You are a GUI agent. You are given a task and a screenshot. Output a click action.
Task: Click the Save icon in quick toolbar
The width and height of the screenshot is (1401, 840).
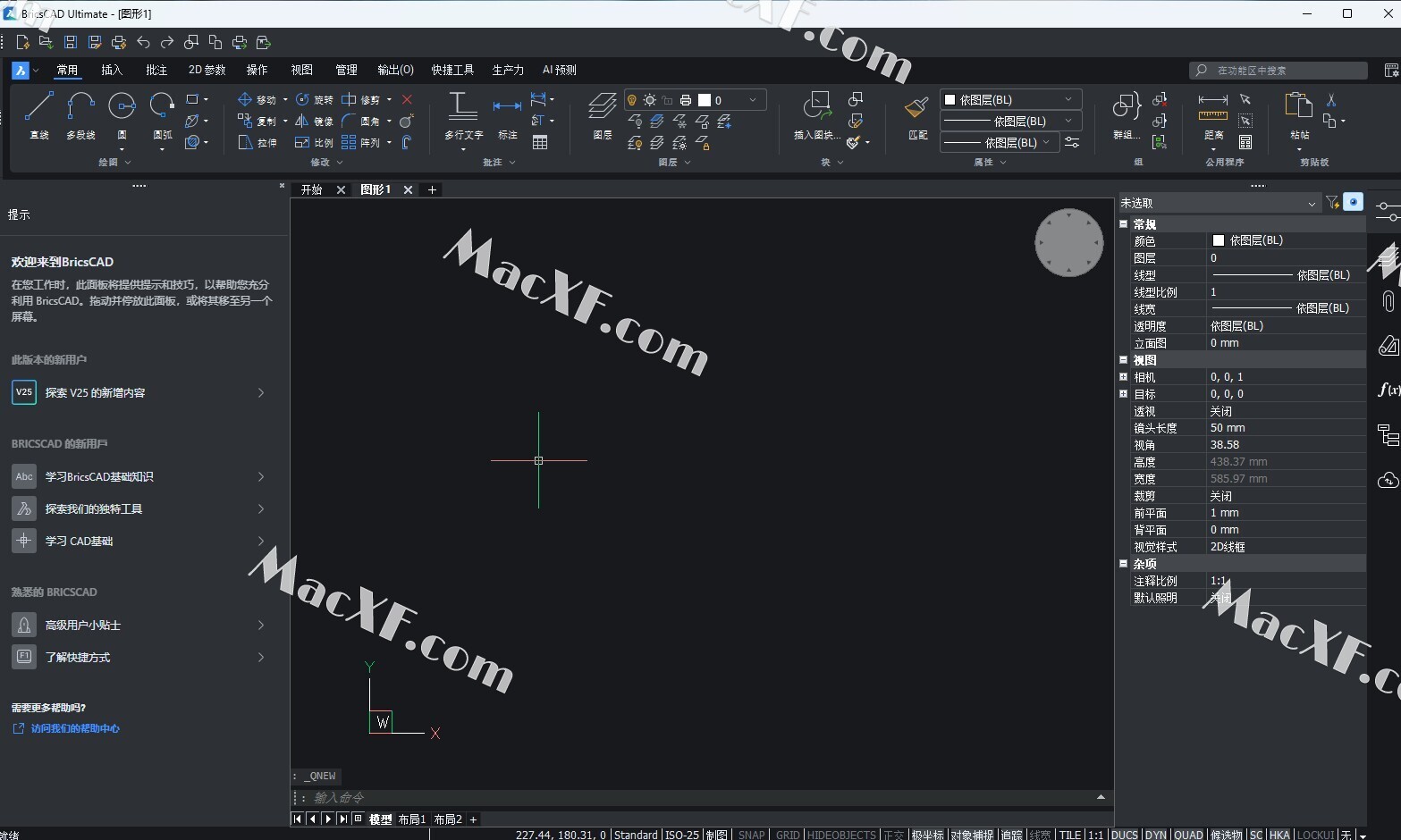tap(71, 42)
